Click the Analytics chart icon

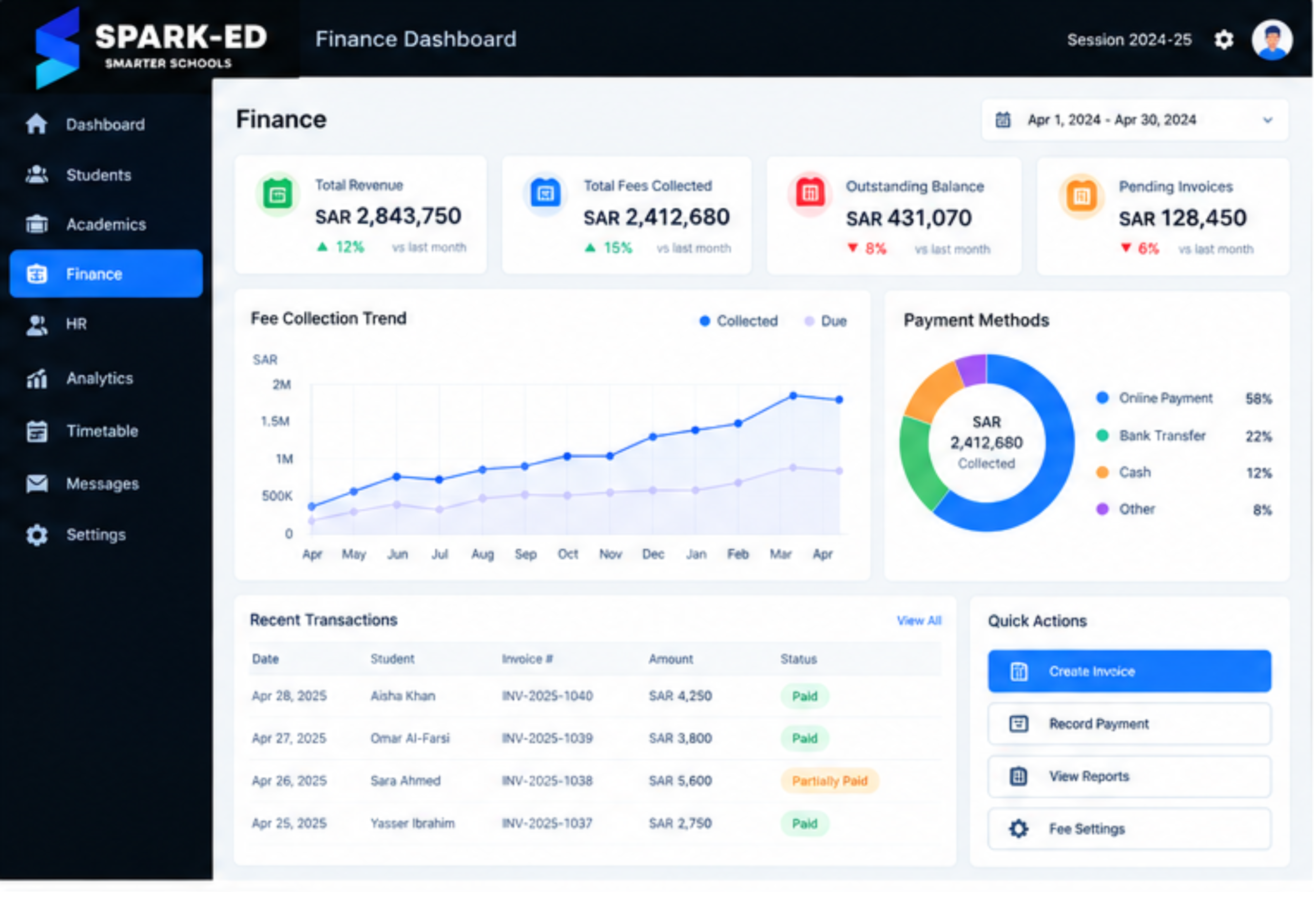(x=36, y=378)
